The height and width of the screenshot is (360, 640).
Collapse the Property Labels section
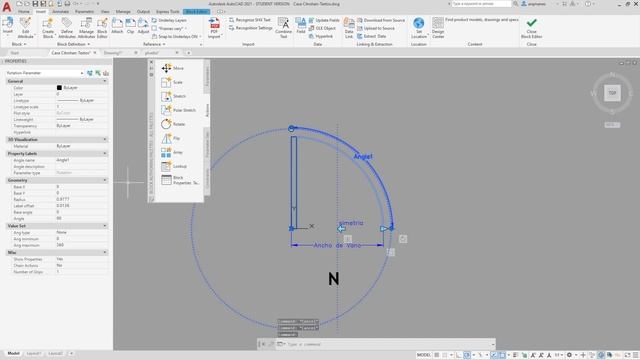(105, 153)
